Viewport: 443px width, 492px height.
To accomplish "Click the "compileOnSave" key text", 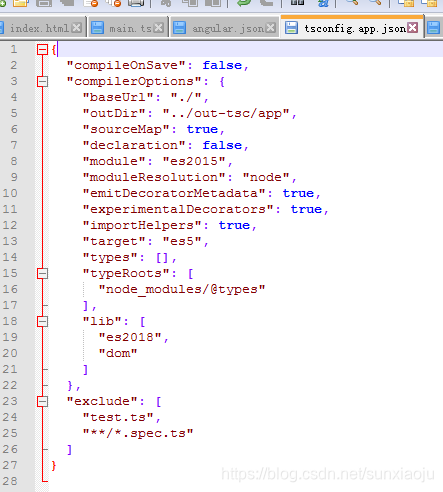I will pos(126,66).
